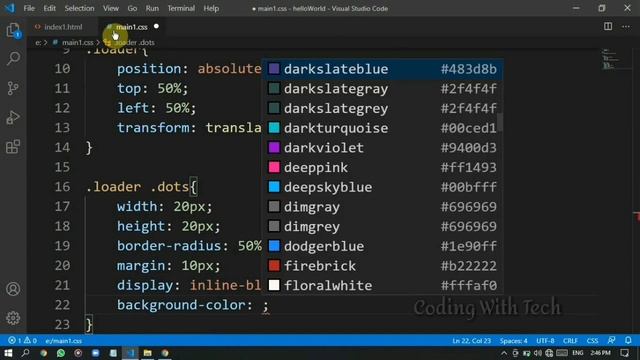The height and width of the screenshot is (360, 640).
Task: Pick darkturquoise from autocomplete list
Action: (382, 128)
